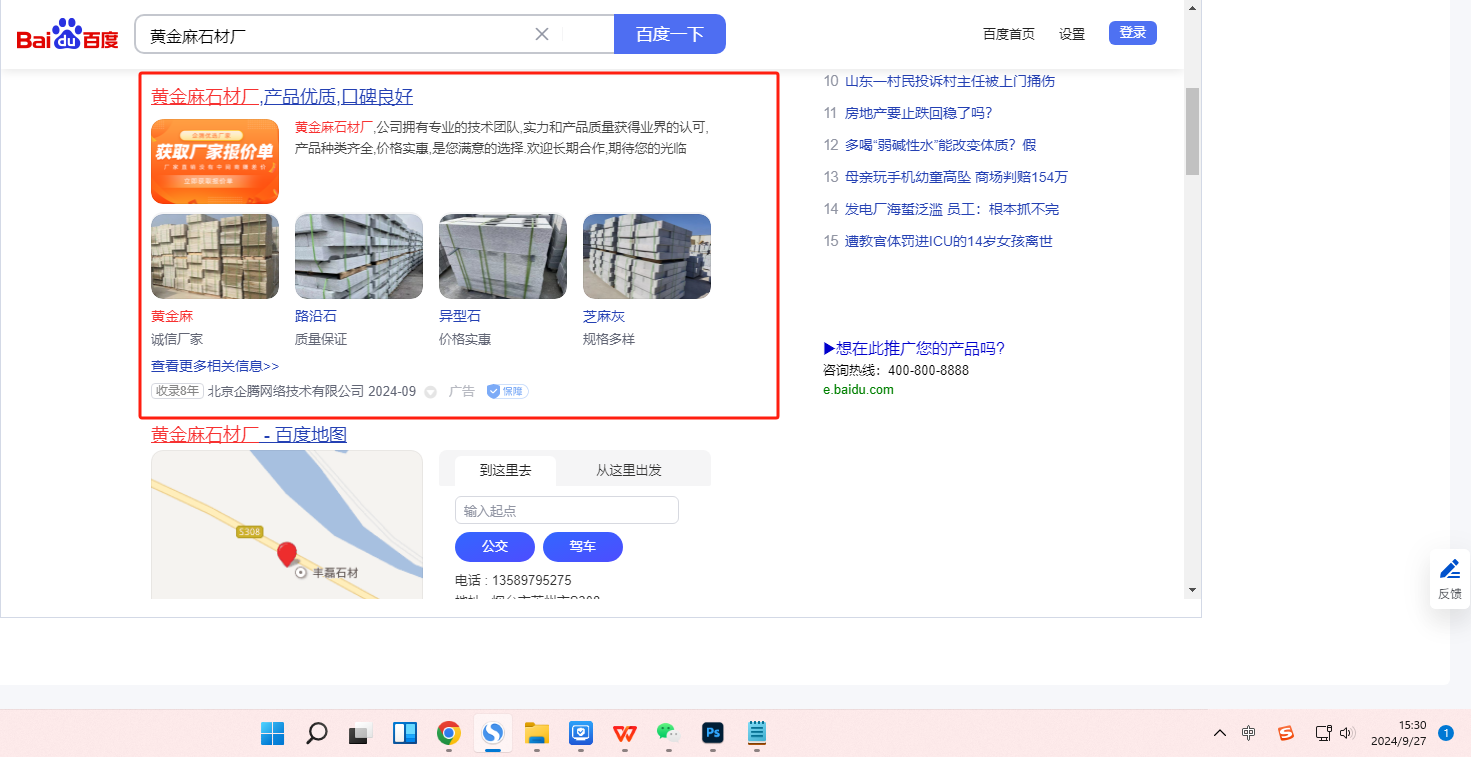Open the 异型石 product thumbnail
This screenshot has height=757, width=1471.
503,256
